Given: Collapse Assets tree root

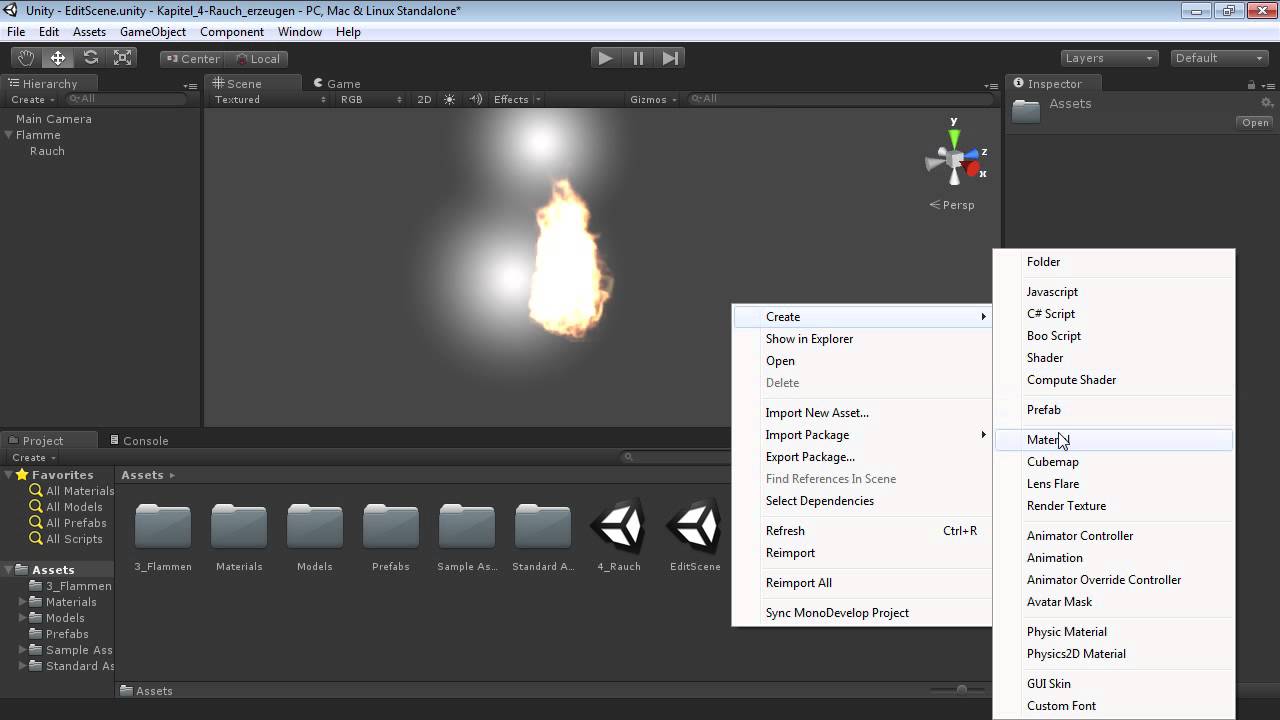Looking at the screenshot, I should click(8, 570).
